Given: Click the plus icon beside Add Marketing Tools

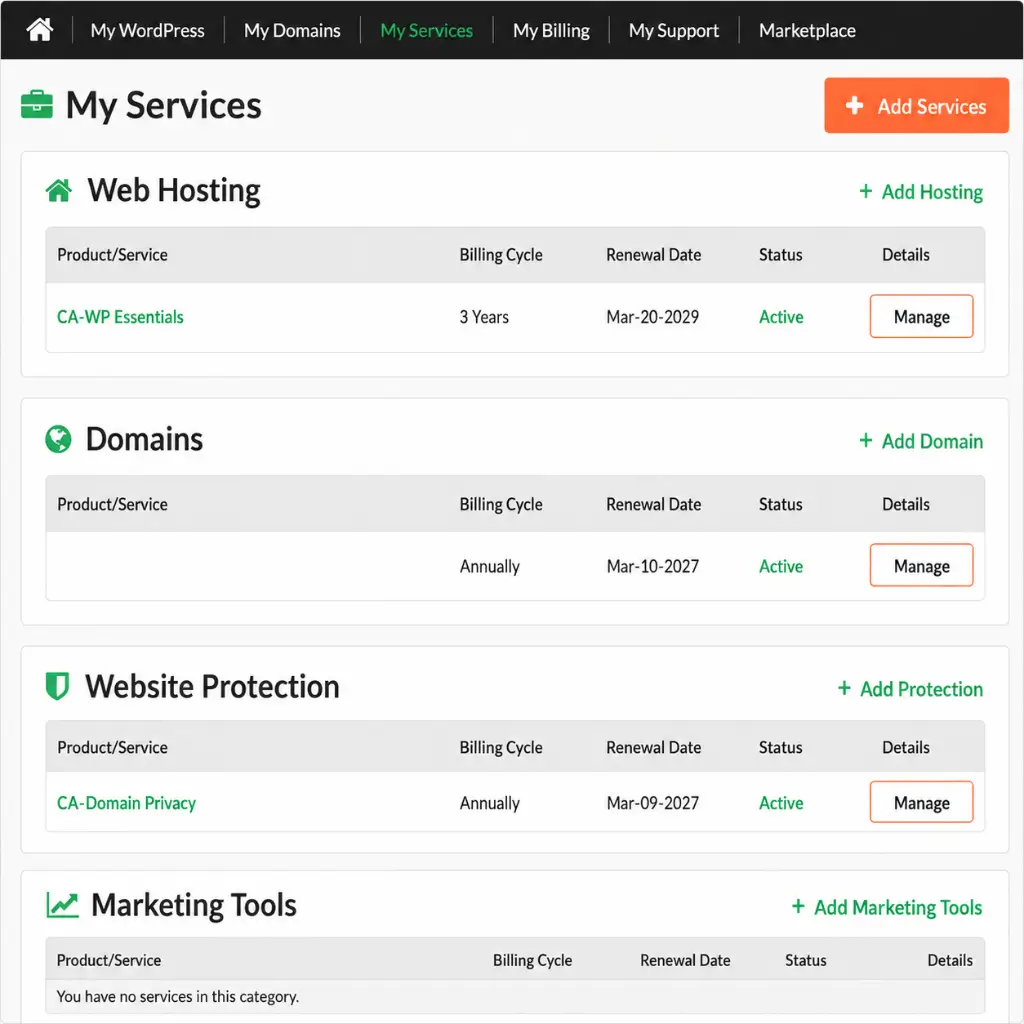Looking at the screenshot, I should (797, 906).
